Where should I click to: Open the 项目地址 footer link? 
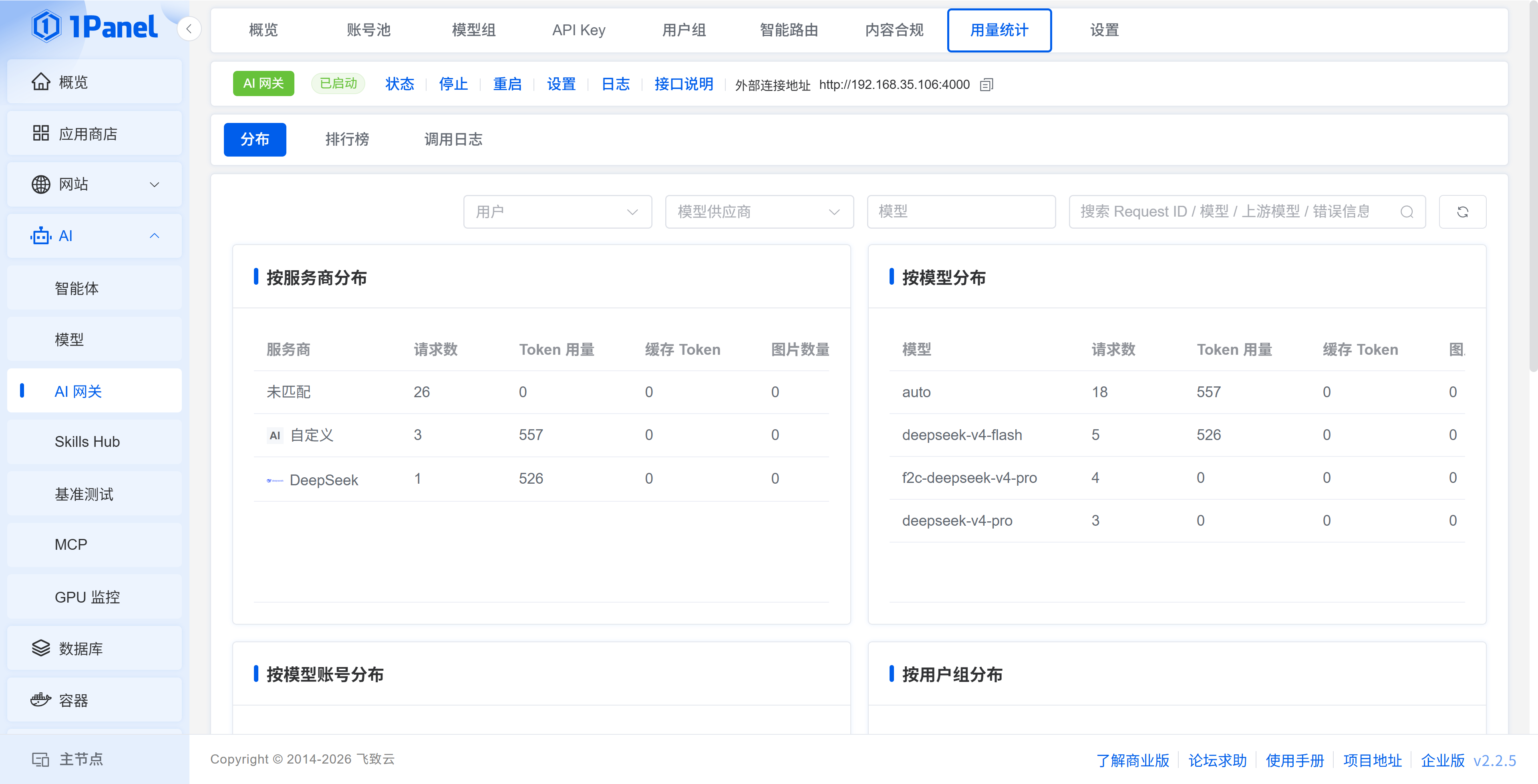1373,760
